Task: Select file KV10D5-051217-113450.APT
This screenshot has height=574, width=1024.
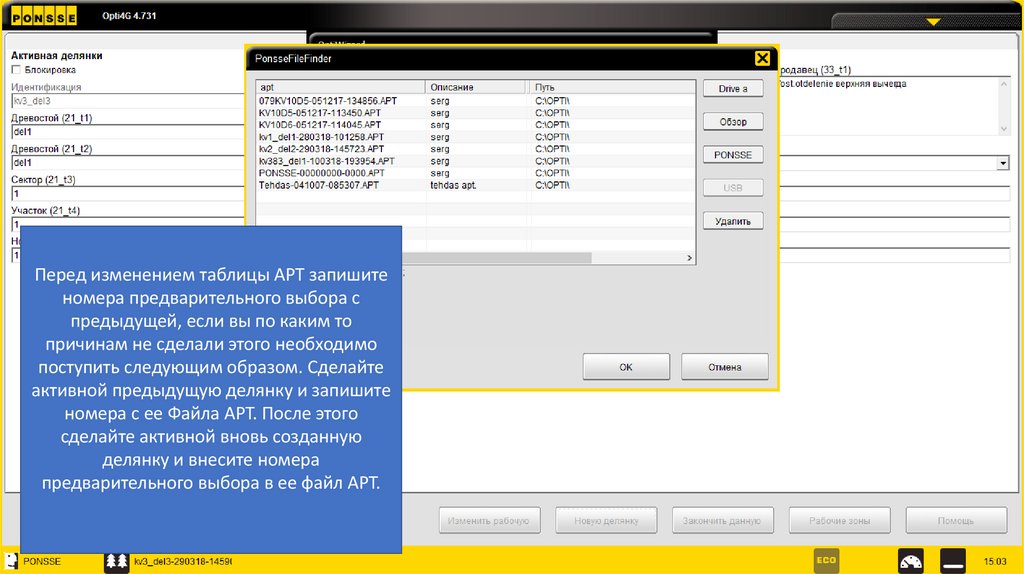Action: click(x=319, y=113)
